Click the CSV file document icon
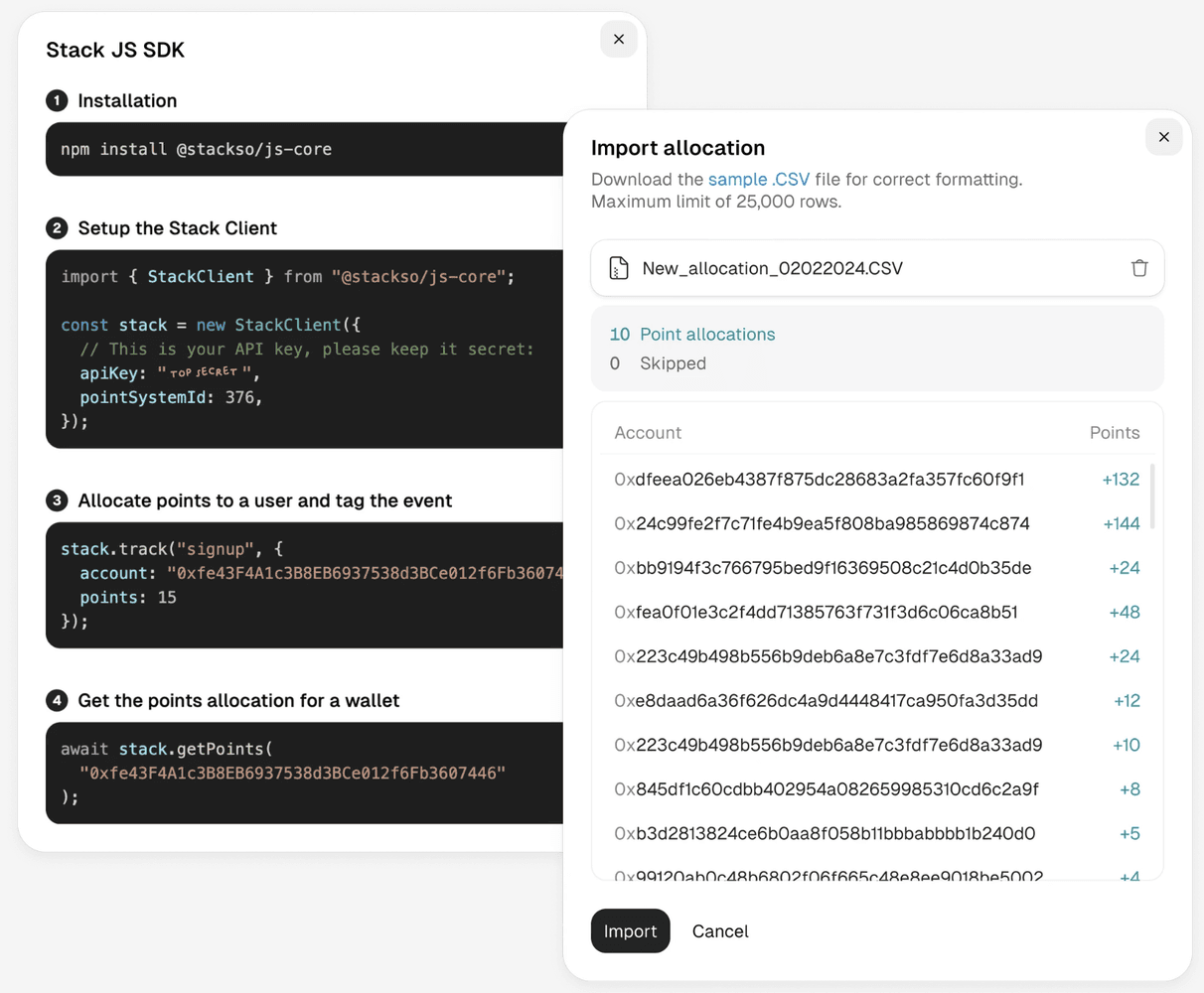Screen dimensions: 1204x993 click(619, 268)
